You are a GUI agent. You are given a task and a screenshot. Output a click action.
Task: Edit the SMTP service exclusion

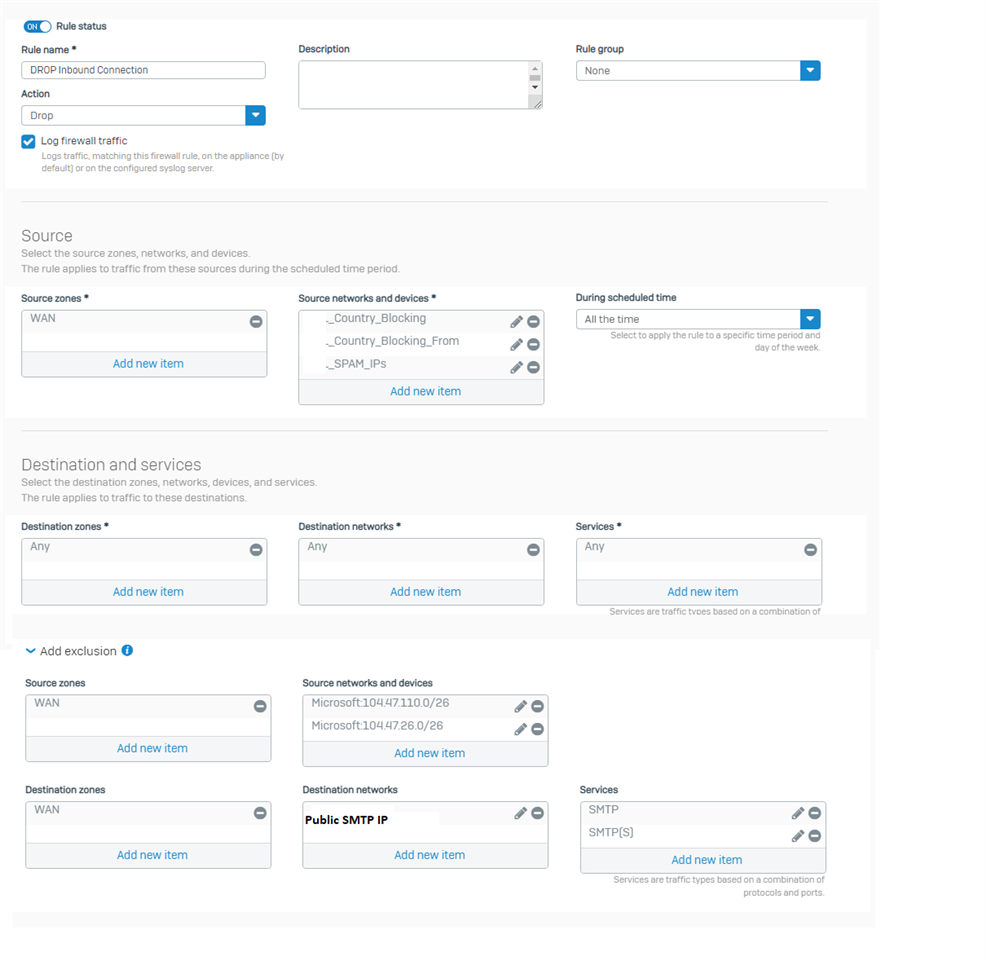[x=798, y=814]
